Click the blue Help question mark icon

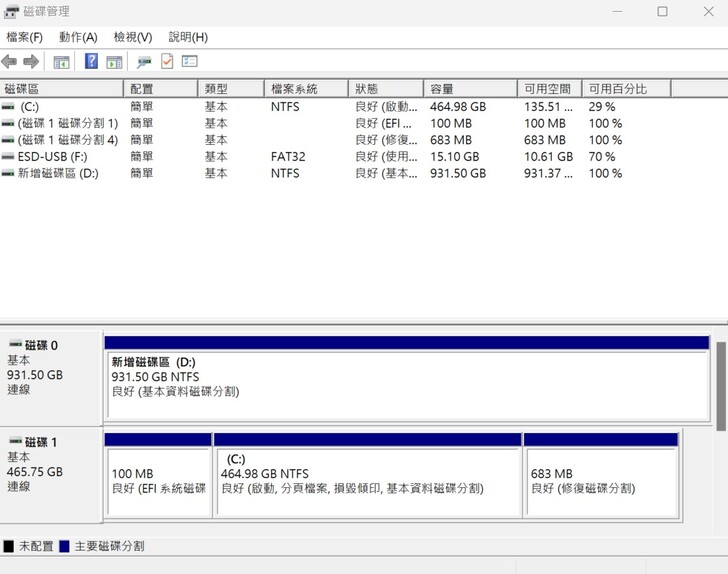91,62
